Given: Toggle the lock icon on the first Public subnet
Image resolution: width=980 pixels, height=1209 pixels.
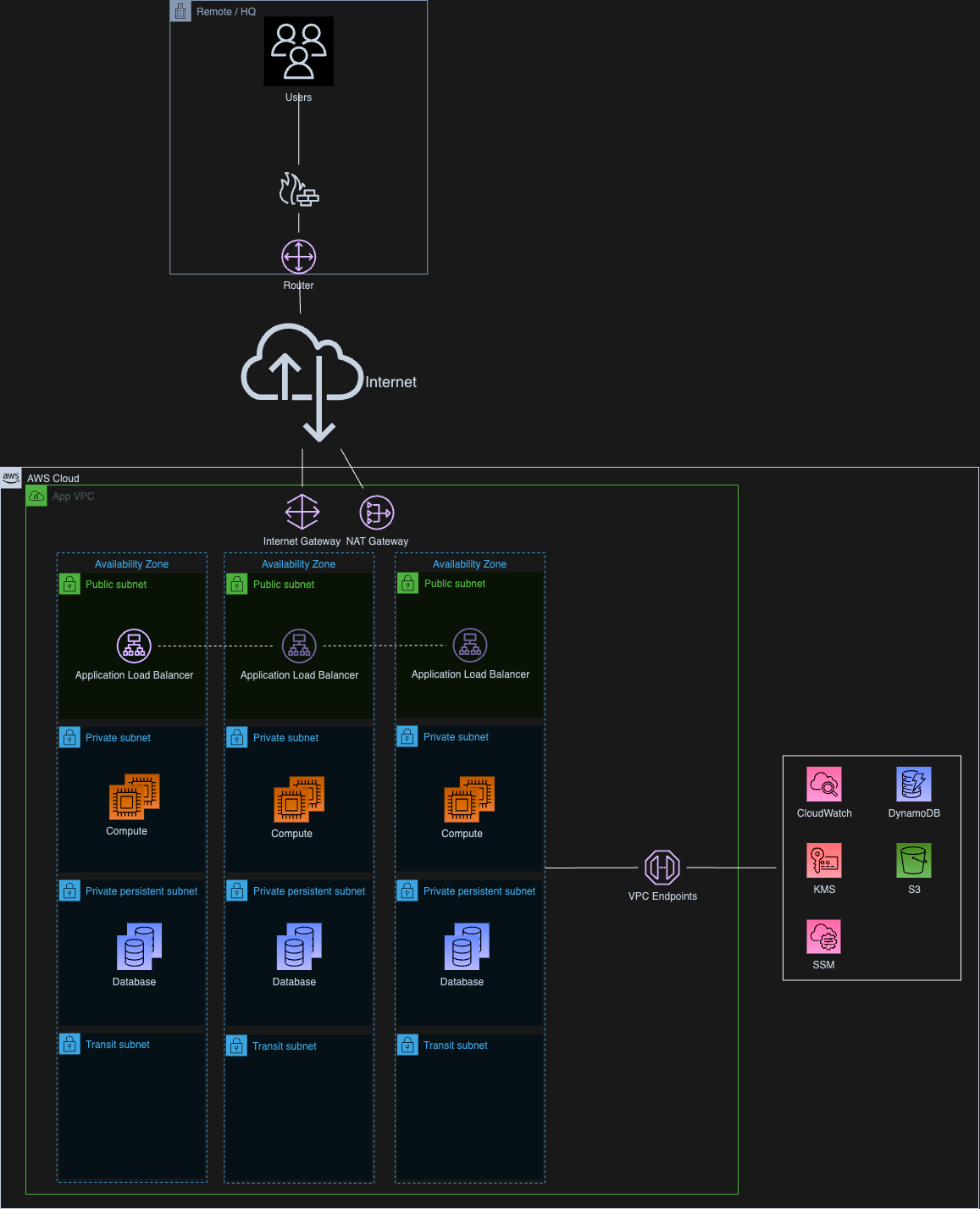Looking at the screenshot, I should [x=69, y=584].
